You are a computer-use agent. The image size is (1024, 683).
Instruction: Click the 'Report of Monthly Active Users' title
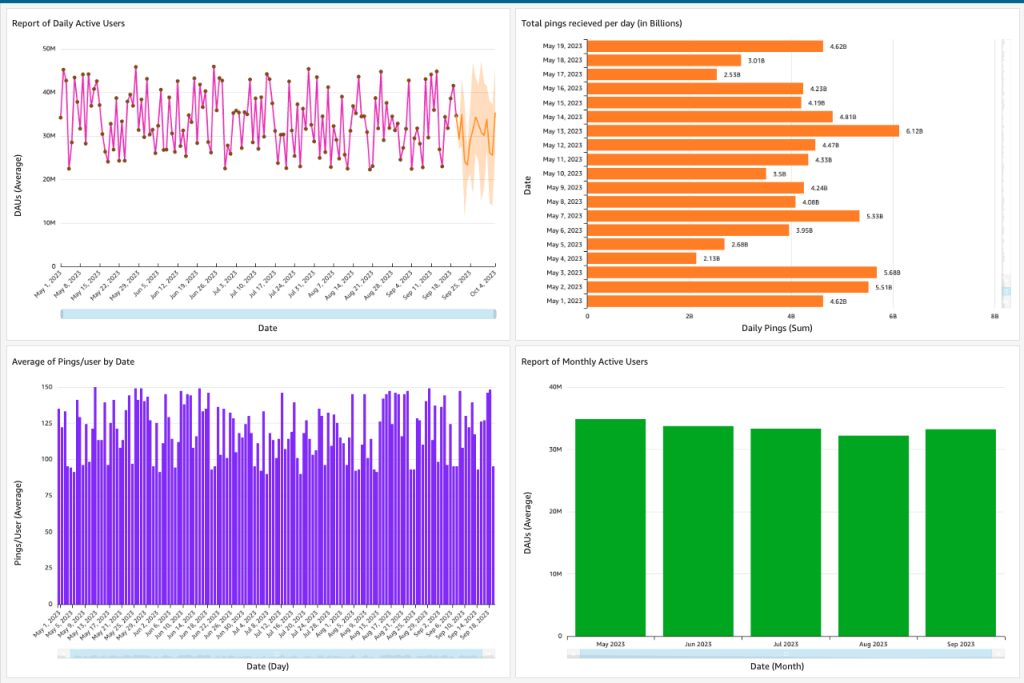point(584,362)
